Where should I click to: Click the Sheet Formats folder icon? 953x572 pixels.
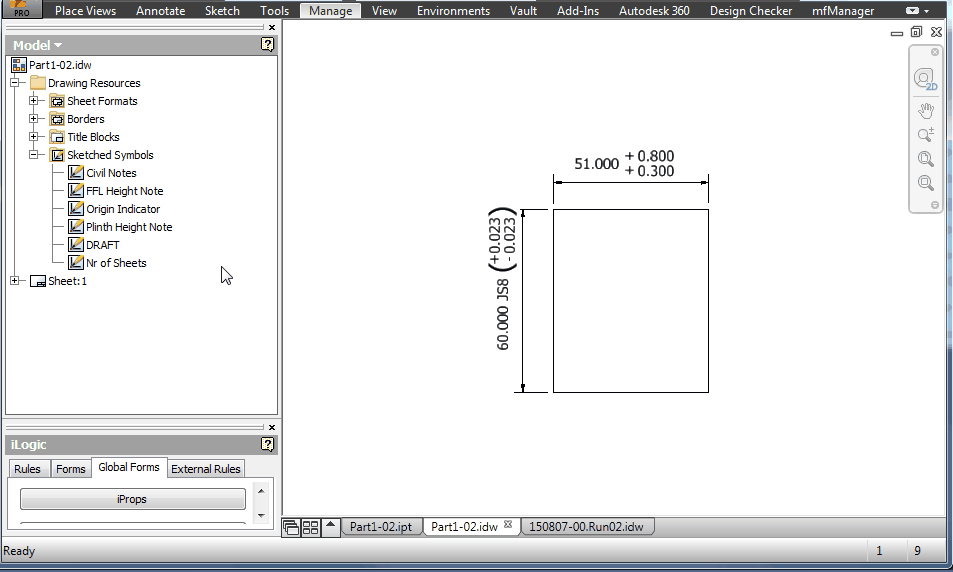(57, 101)
